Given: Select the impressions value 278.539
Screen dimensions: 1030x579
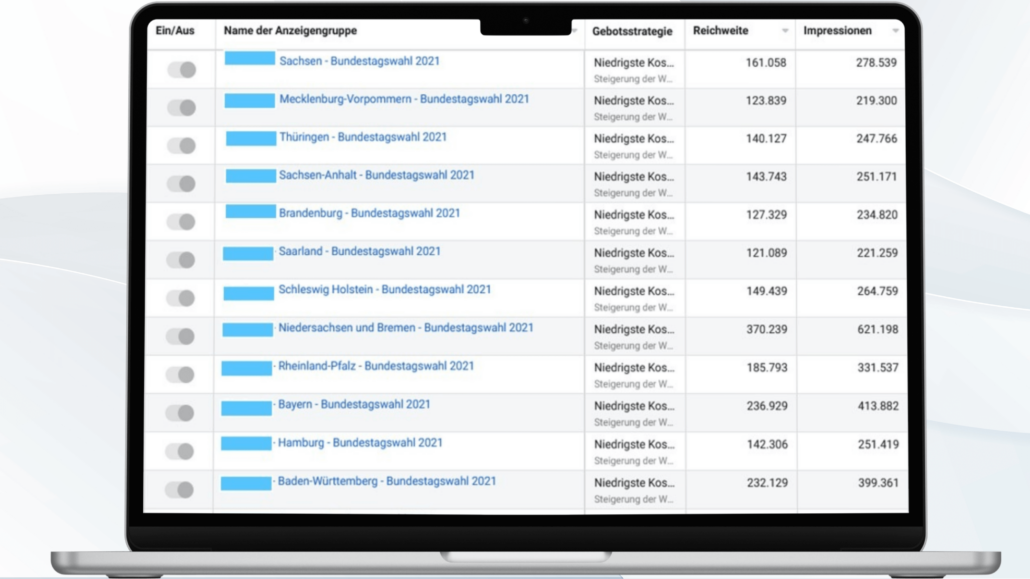Looking at the screenshot, I should coord(876,63).
